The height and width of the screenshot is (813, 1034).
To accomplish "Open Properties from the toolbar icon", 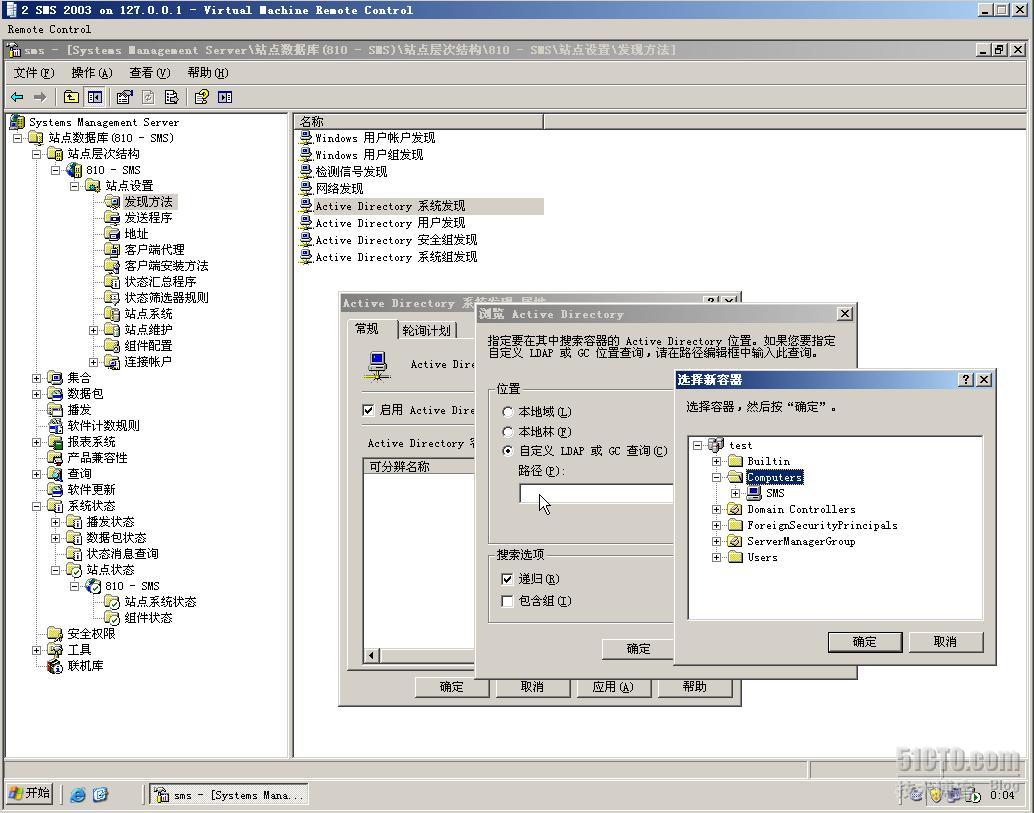I will (124, 97).
